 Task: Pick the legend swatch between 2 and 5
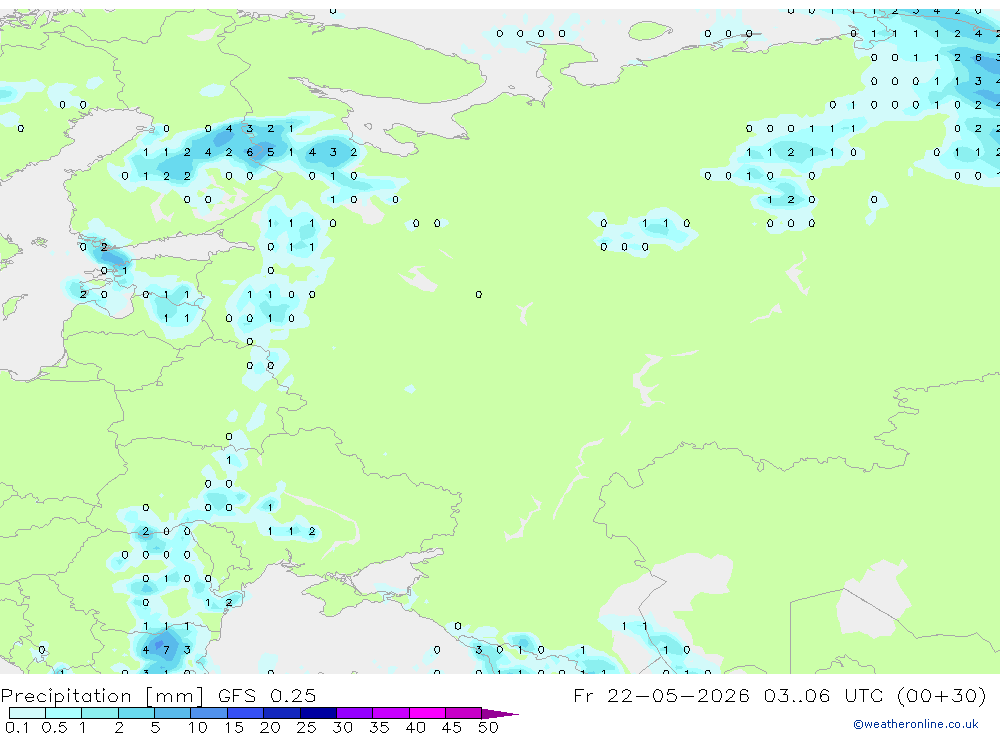click(136, 713)
